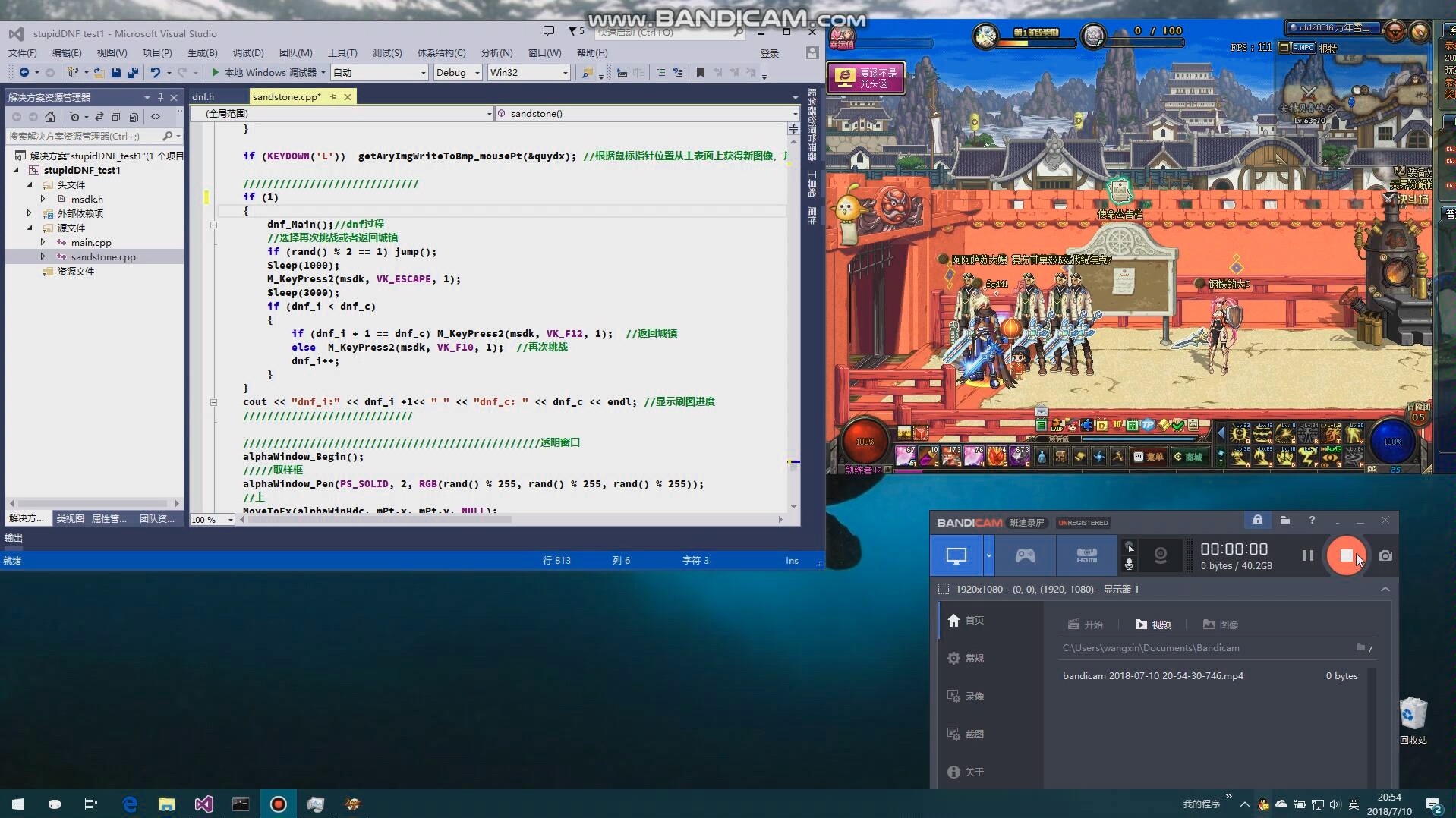
Task: Open the Bandicam output folder icon
Action: point(1284,520)
